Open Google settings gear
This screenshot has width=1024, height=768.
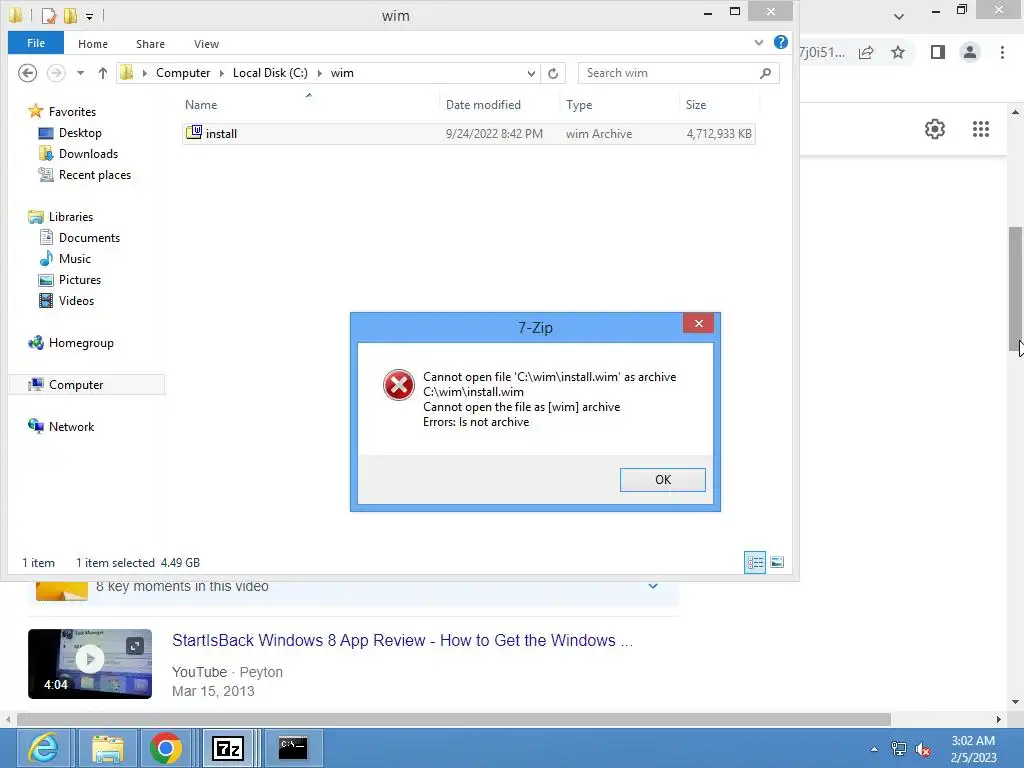935,129
